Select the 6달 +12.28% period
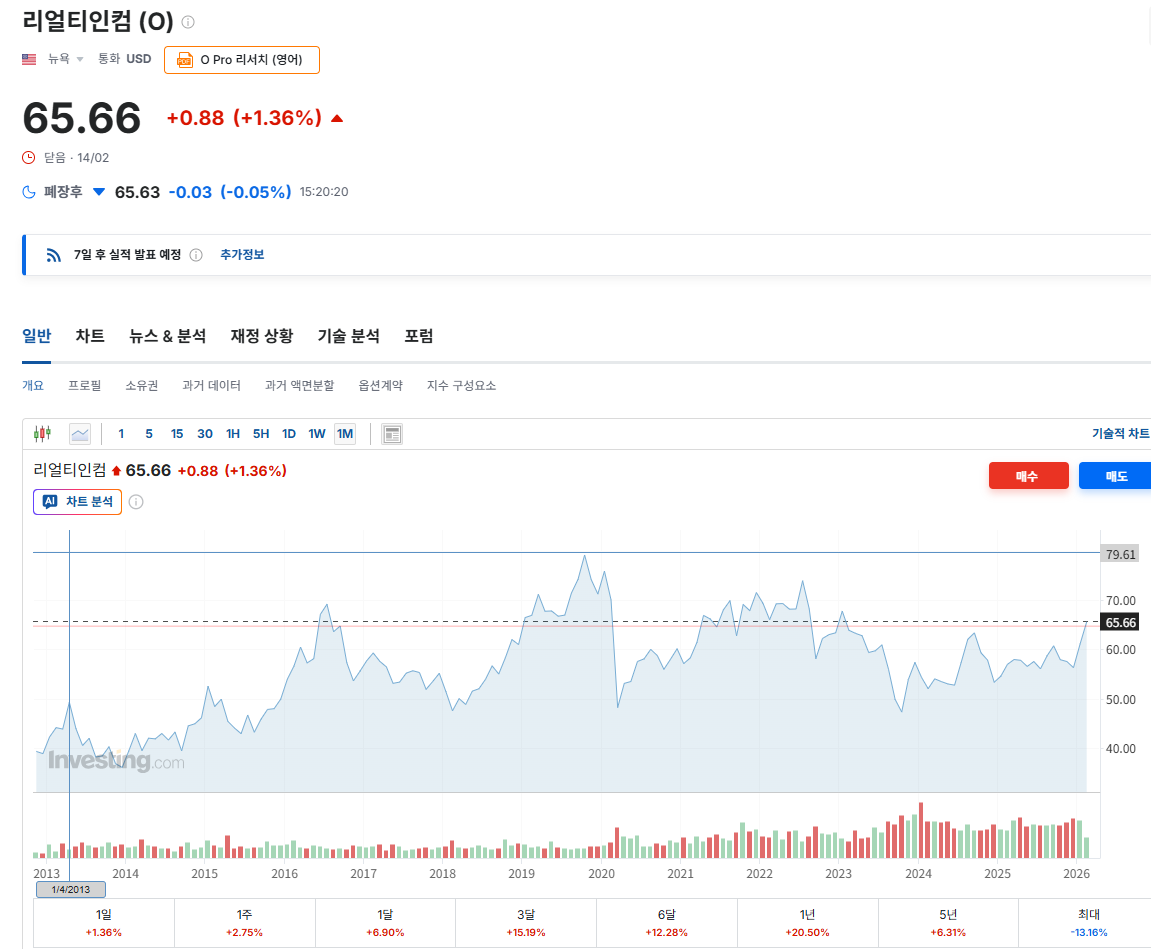This screenshot has height=949, width=1151. [x=667, y=923]
